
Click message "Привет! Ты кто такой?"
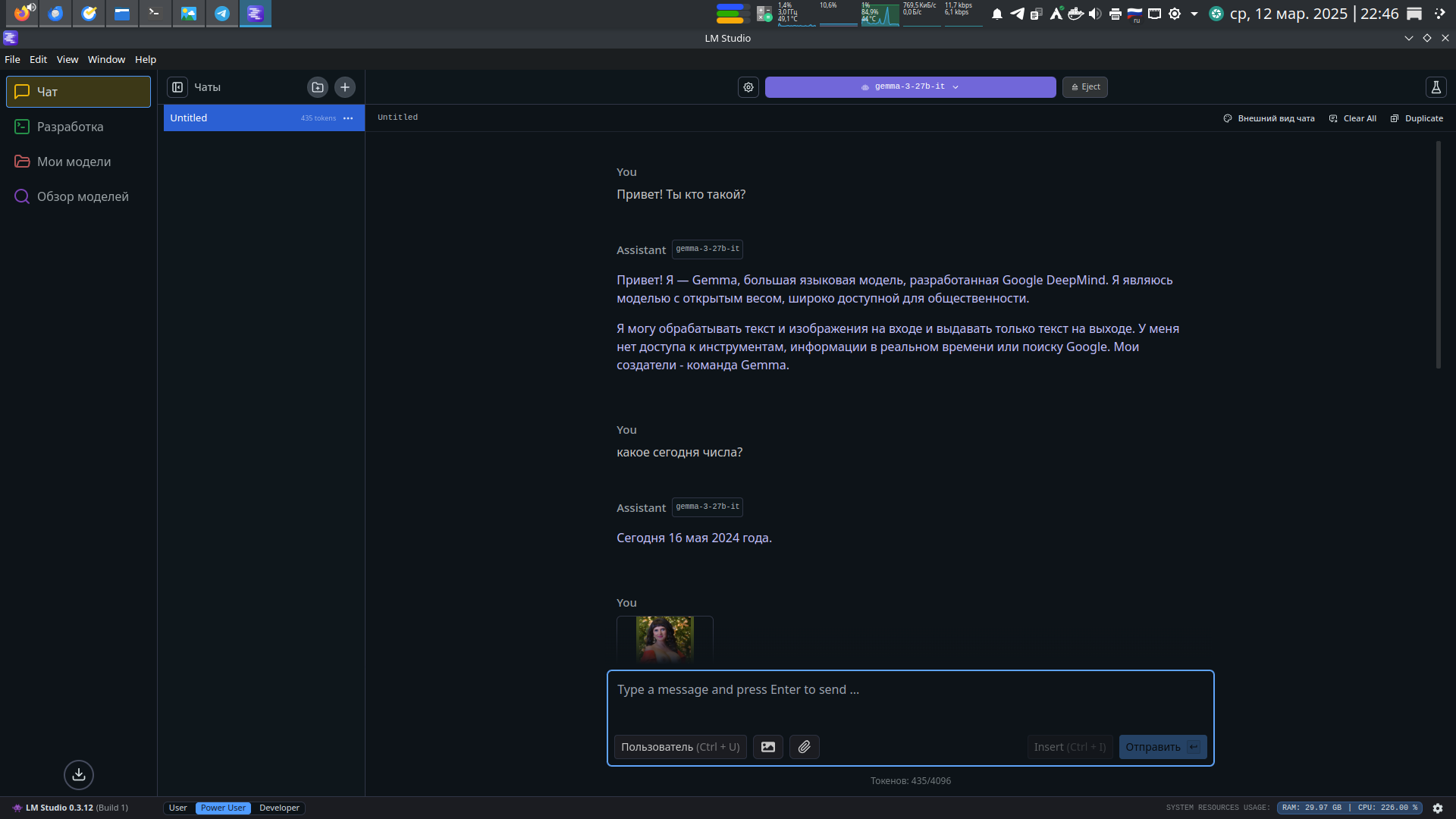click(681, 195)
